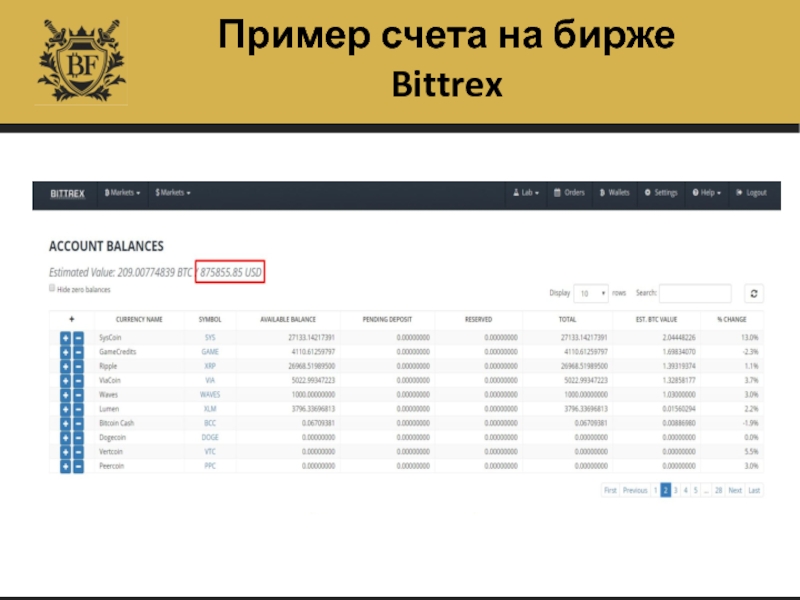Click the minus button in the Vertcoin row
Image resolution: width=800 pixels, height=600 pixels.
point(78,452)
